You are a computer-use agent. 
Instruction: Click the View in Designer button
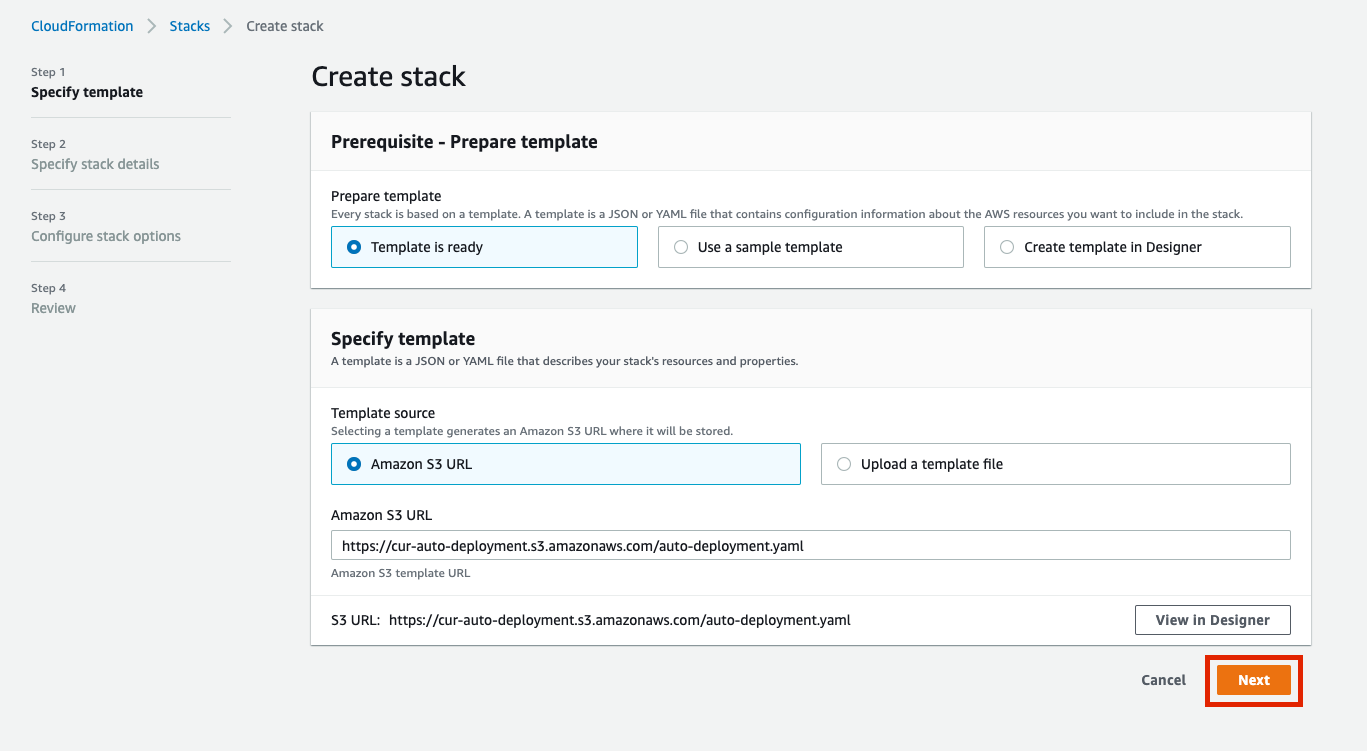(1212, 620)
